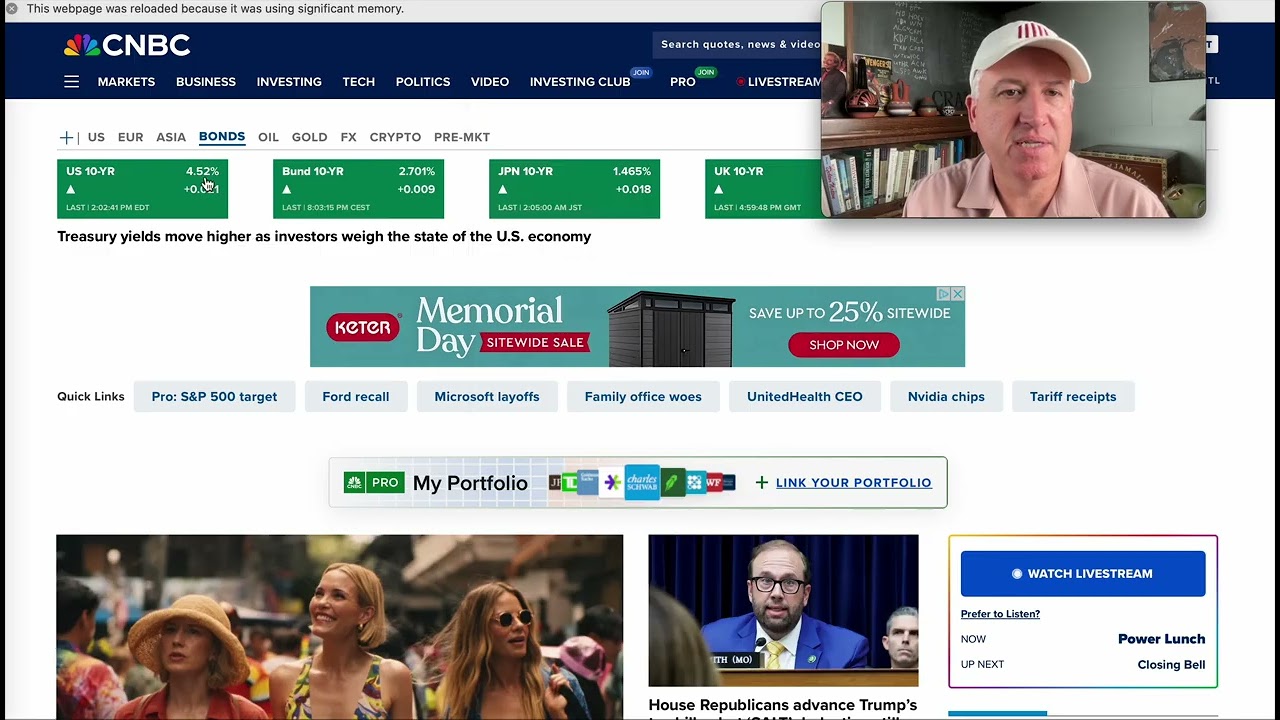Open the UK 10-YR yield card

(763, 188)
